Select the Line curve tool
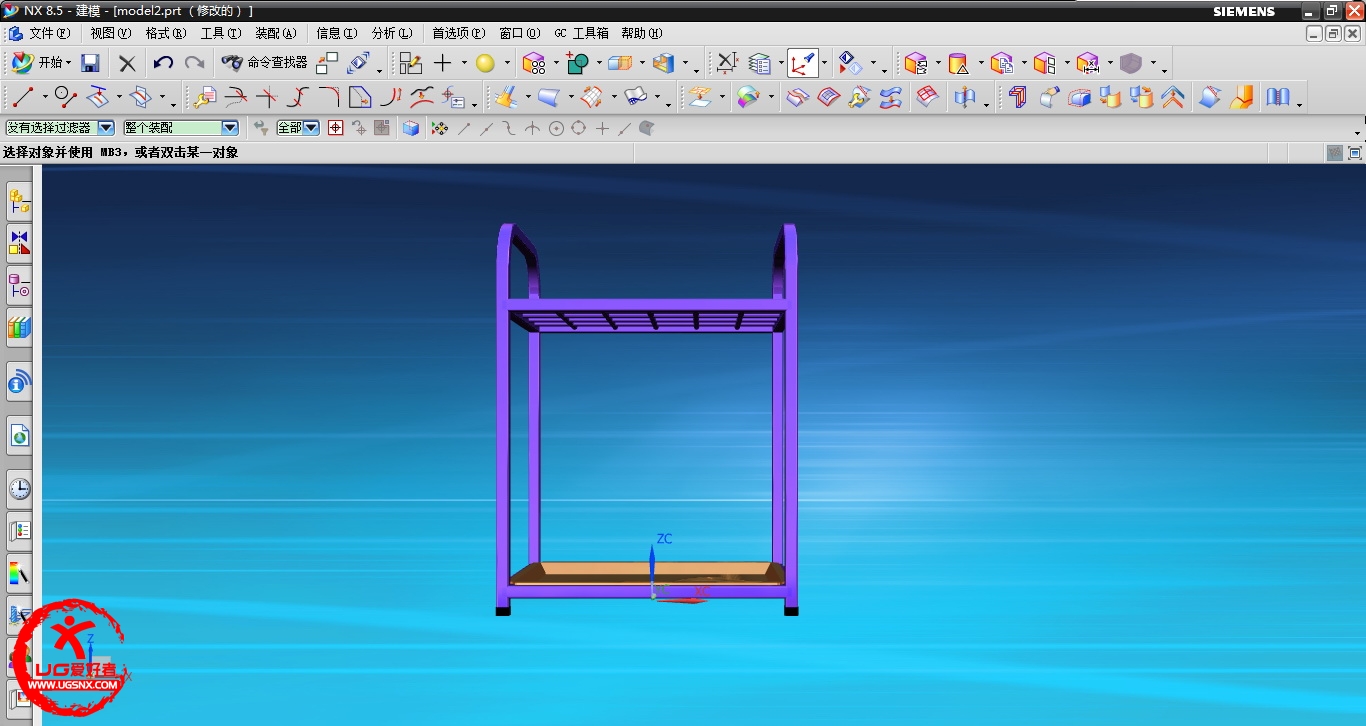The width and height of the screenshot is (1366, 726). (23, 97)
